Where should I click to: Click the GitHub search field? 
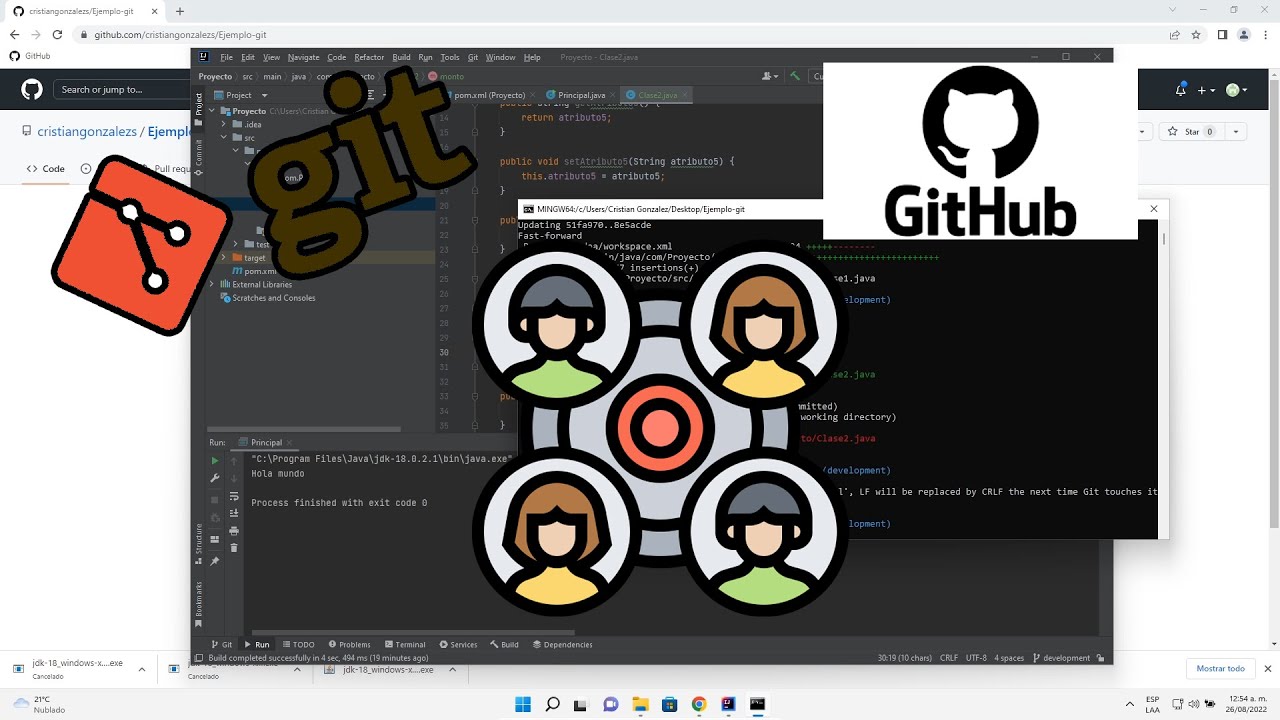[120, 90]
